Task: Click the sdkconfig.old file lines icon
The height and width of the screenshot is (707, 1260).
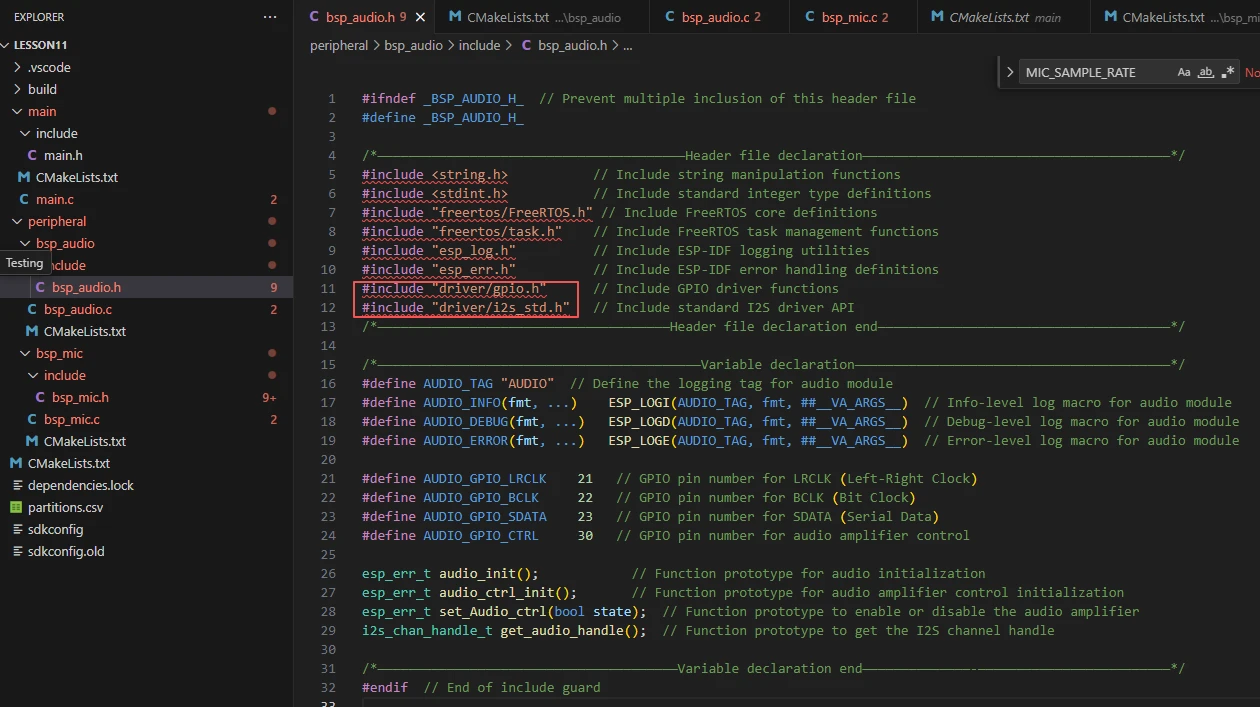Action: 16,551
